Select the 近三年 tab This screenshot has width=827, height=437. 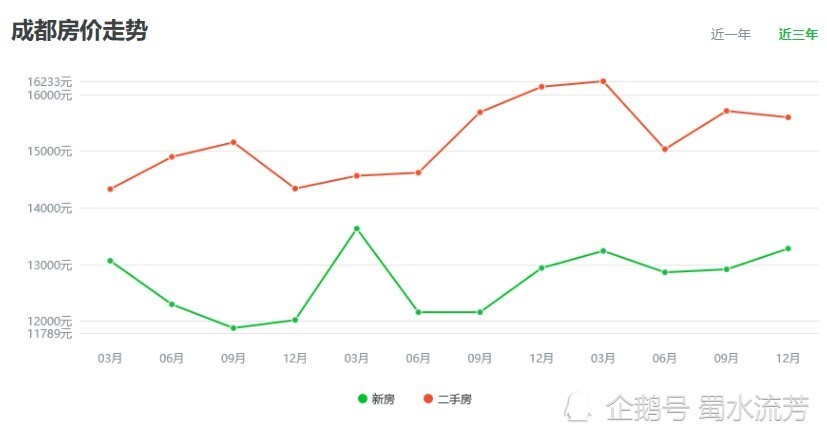pos(797,34)
